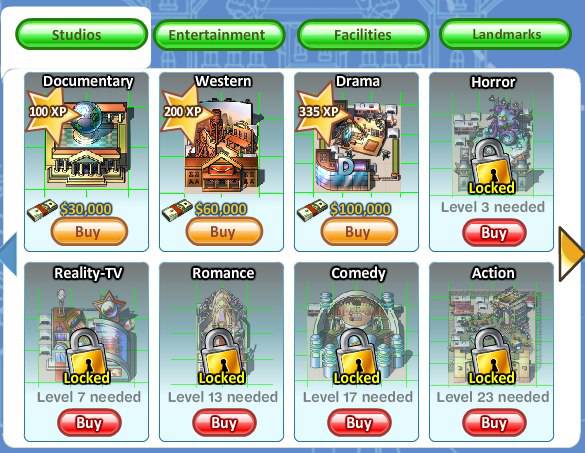Viewport: 585px width, 453px height.
Task: Click the red Buy button under Horror
Action: coord(494,233)
